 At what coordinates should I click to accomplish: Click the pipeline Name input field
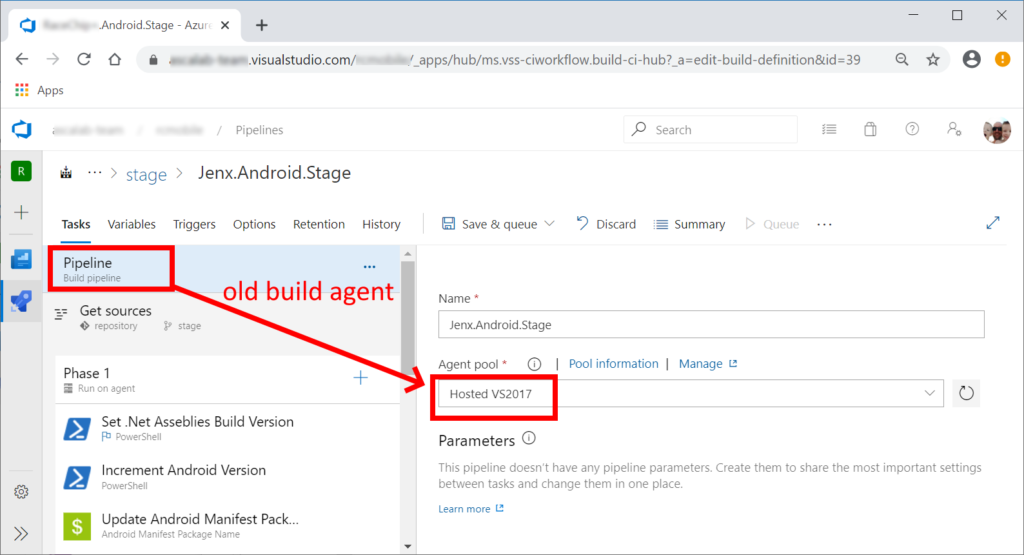[x=711, y=325]
